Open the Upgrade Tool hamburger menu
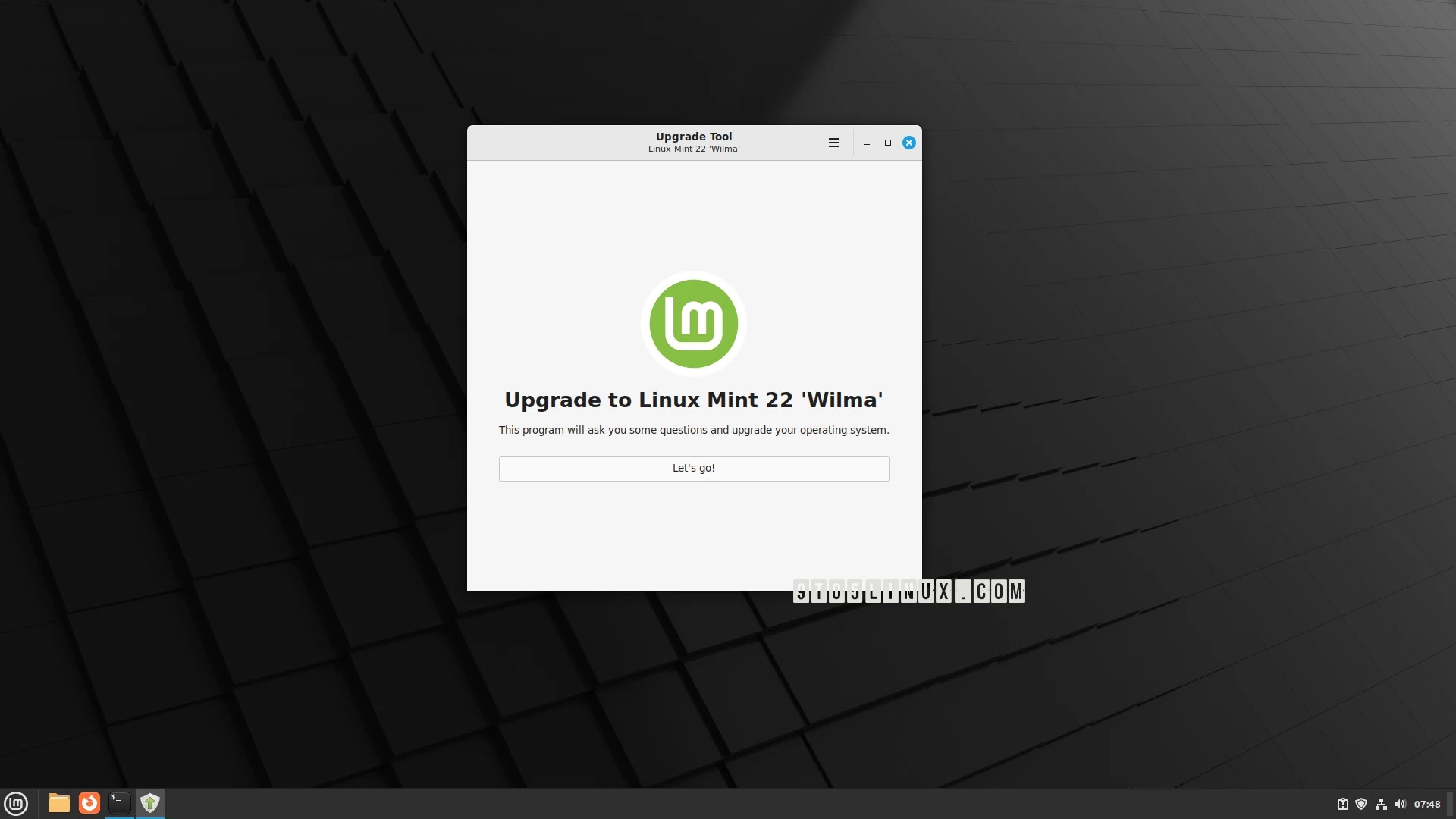The image size is (1456, 819). click(x=833, y=143)
